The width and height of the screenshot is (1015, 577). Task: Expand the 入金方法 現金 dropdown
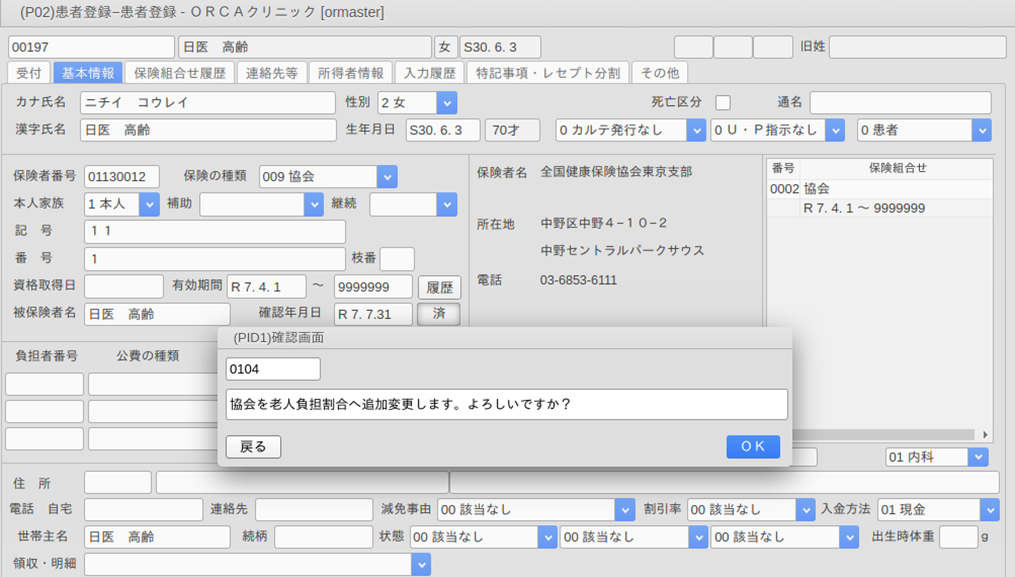point(988,510)
